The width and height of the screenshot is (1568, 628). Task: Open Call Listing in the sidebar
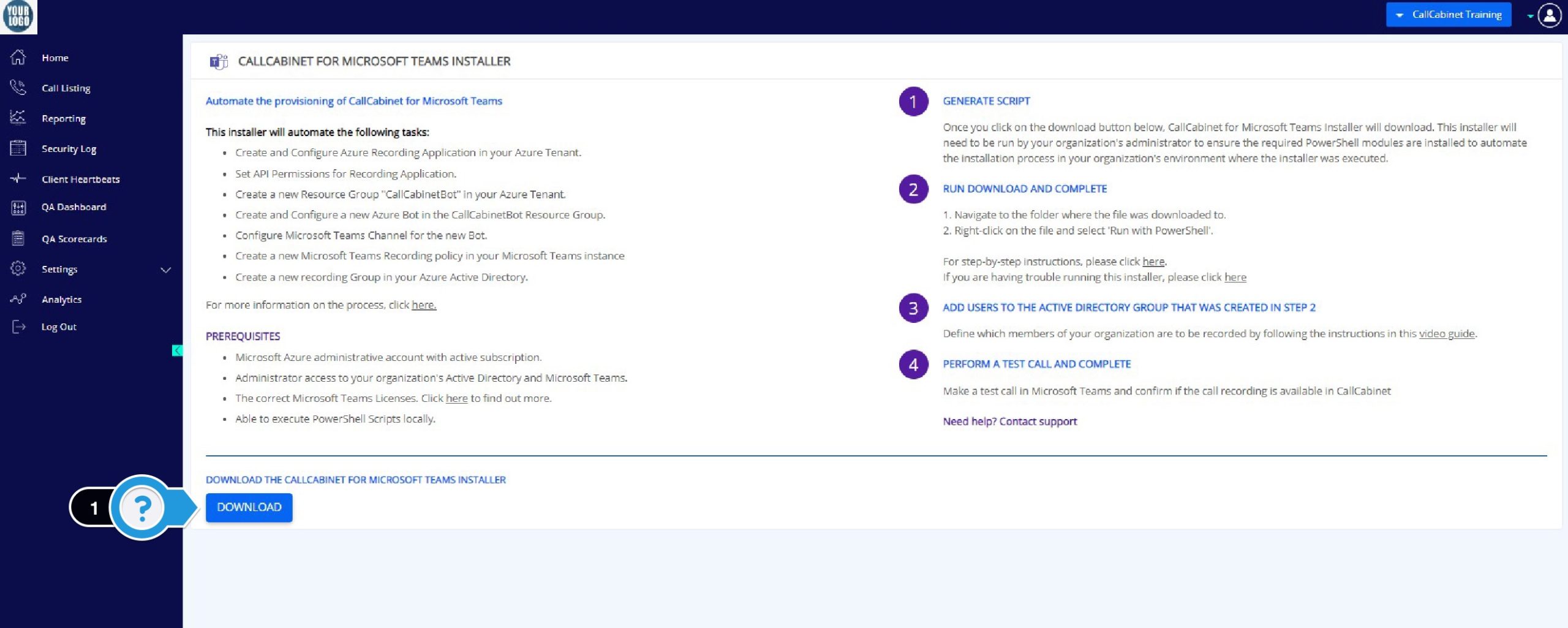pos(66,88)
